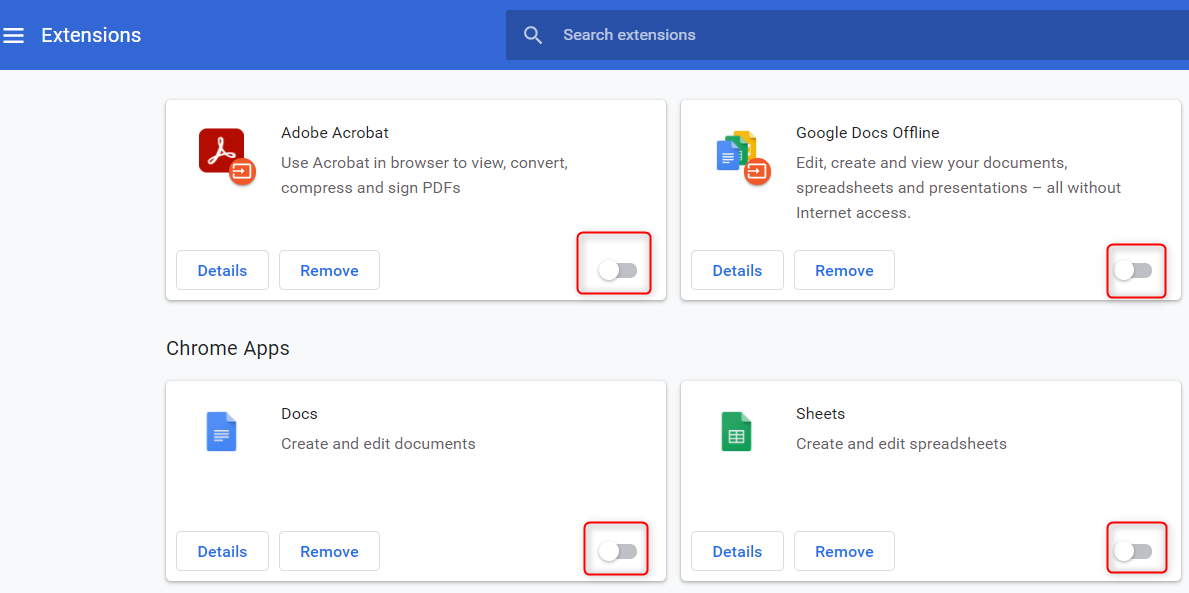Click the Docs app icon

[221, 431]
